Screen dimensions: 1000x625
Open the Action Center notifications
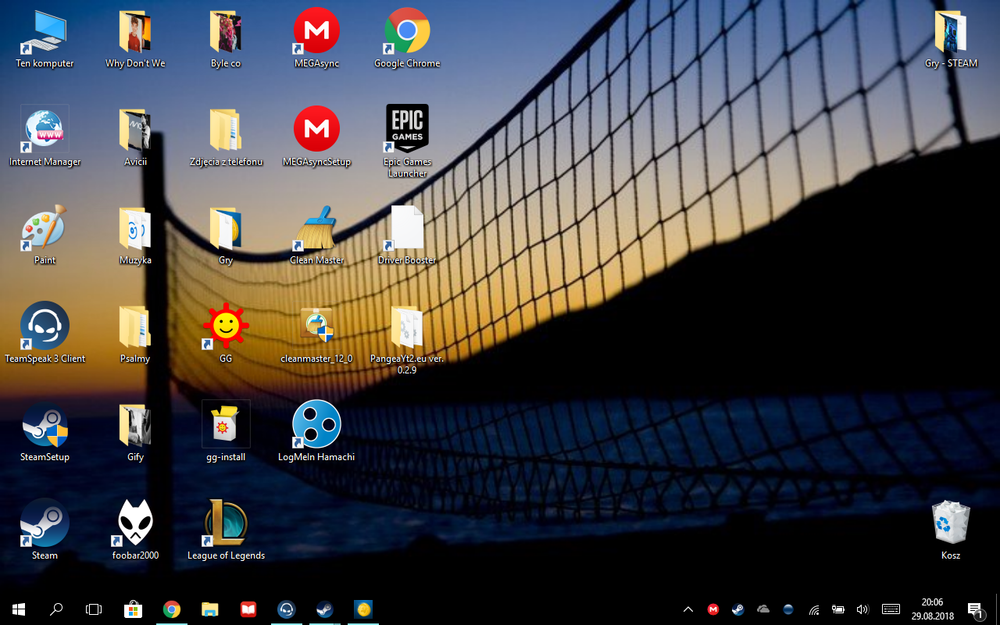click(974, 610)
